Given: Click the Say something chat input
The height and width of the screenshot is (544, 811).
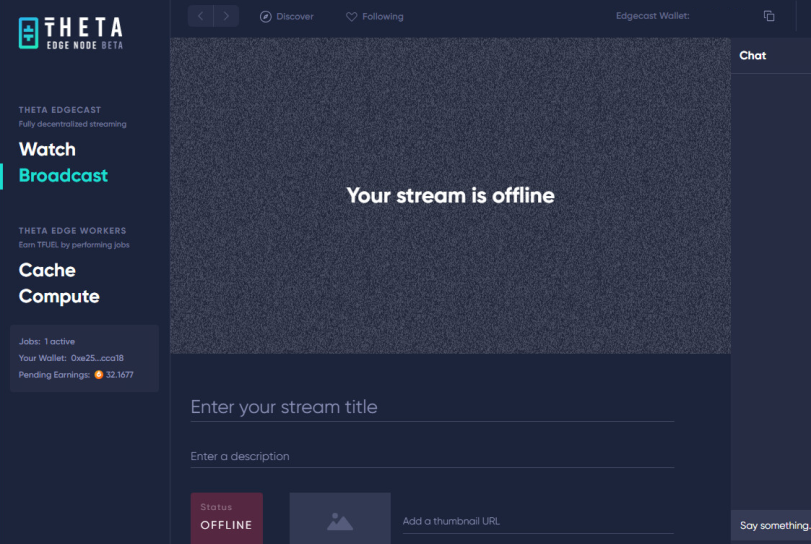Looking at the screenshot, I should click(771, 525).
